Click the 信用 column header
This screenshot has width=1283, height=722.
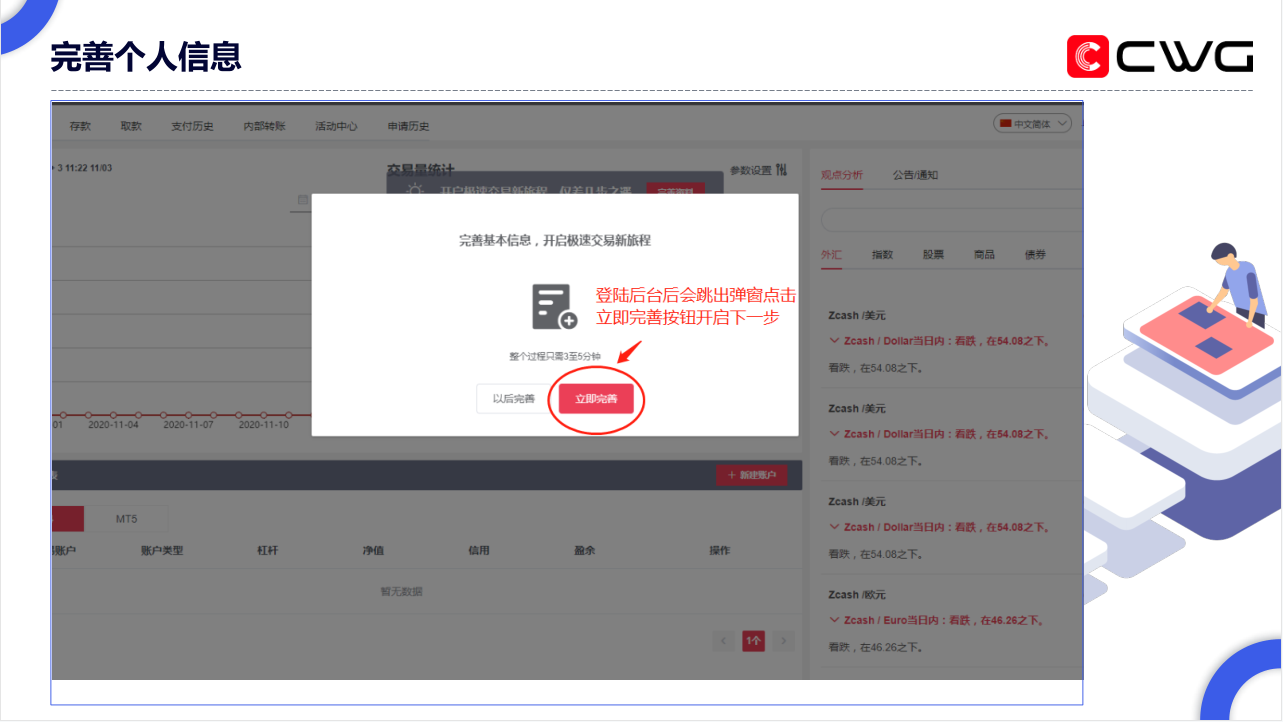[x=478, y=550]
